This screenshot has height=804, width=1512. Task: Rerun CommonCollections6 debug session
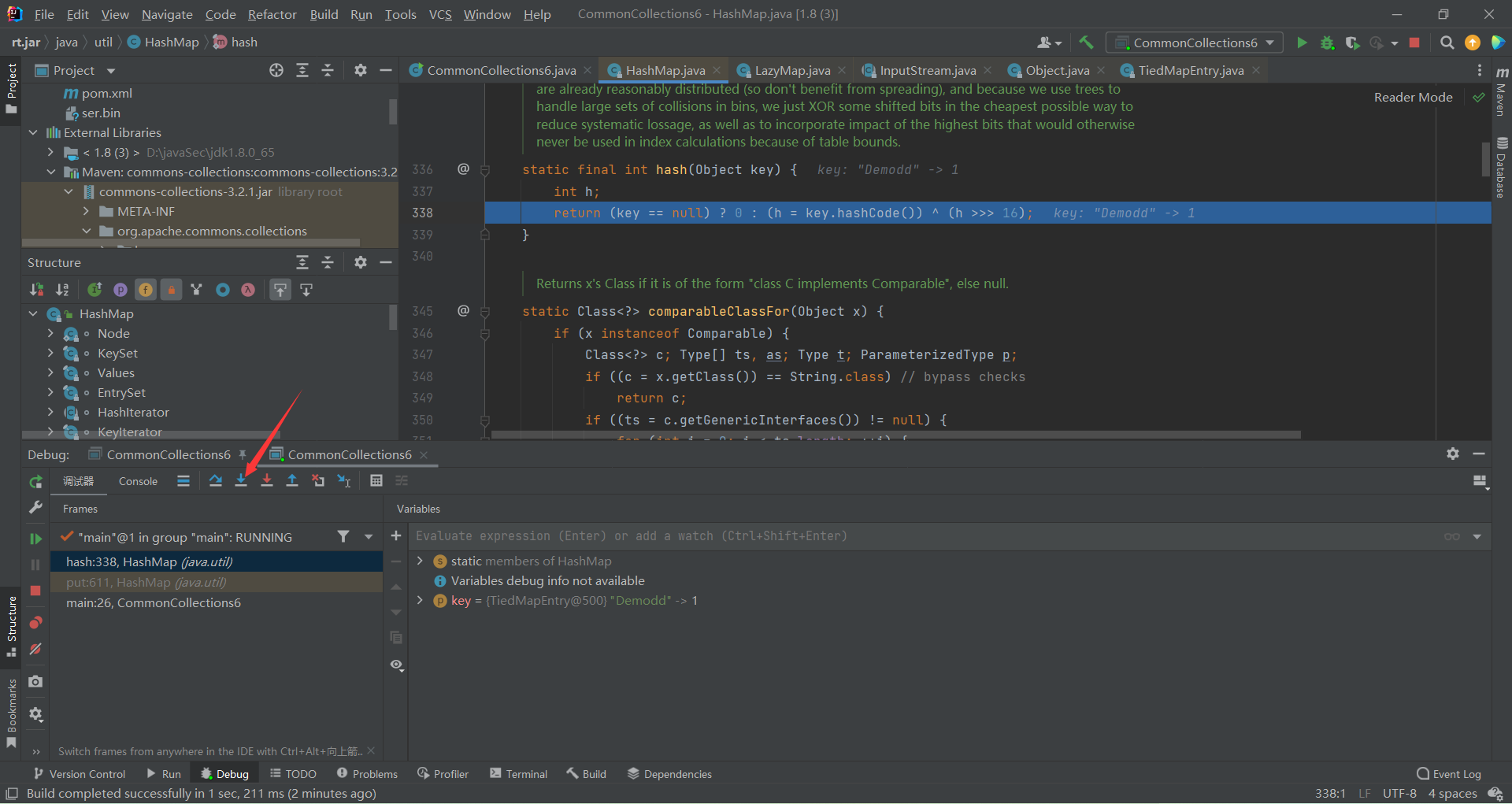tap(35, 482)
